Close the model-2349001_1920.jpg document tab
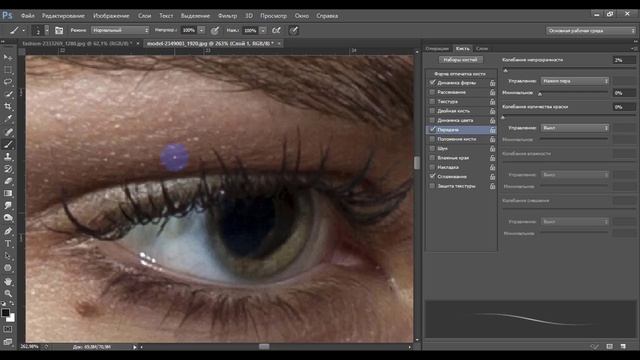Image resolution: width=640 pixels, height=360 pixels. pos(279,43)
